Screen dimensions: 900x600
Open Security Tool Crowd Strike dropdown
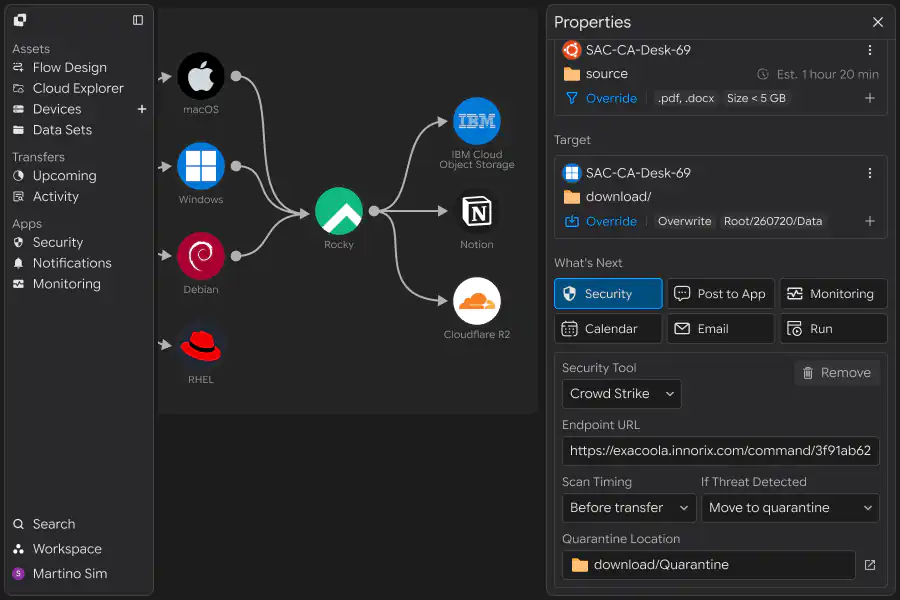click(622, 394)
